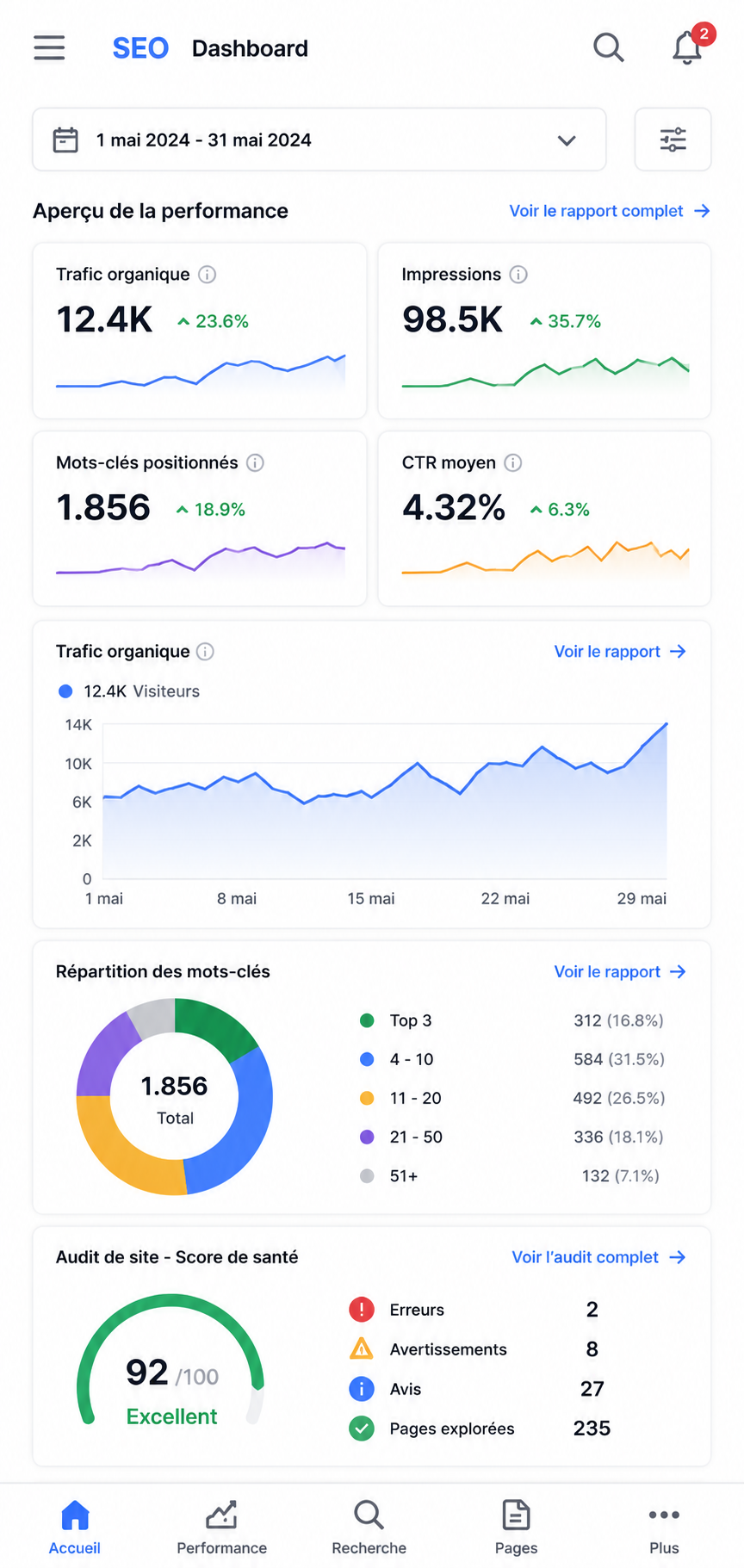Click the Avertissements warning triangle icon

(x=362, y=1348)
